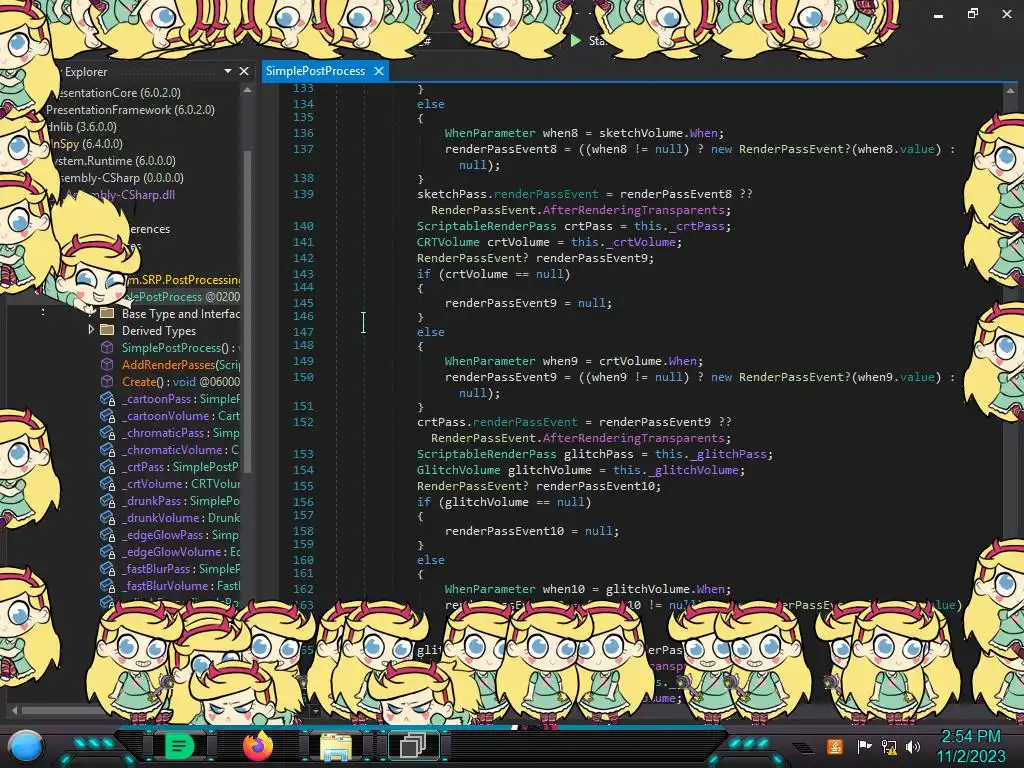Open File Explorer from the taskbar
1024x768 pixels.
[336, 746]
